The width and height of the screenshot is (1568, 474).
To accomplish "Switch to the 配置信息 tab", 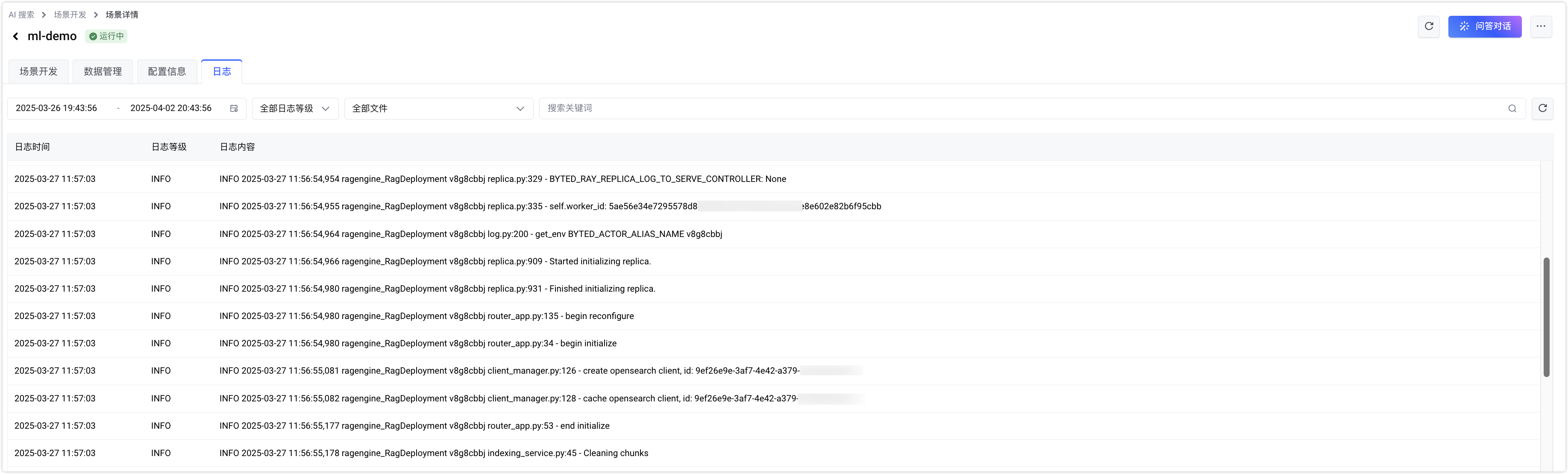I will coord(167,71).
